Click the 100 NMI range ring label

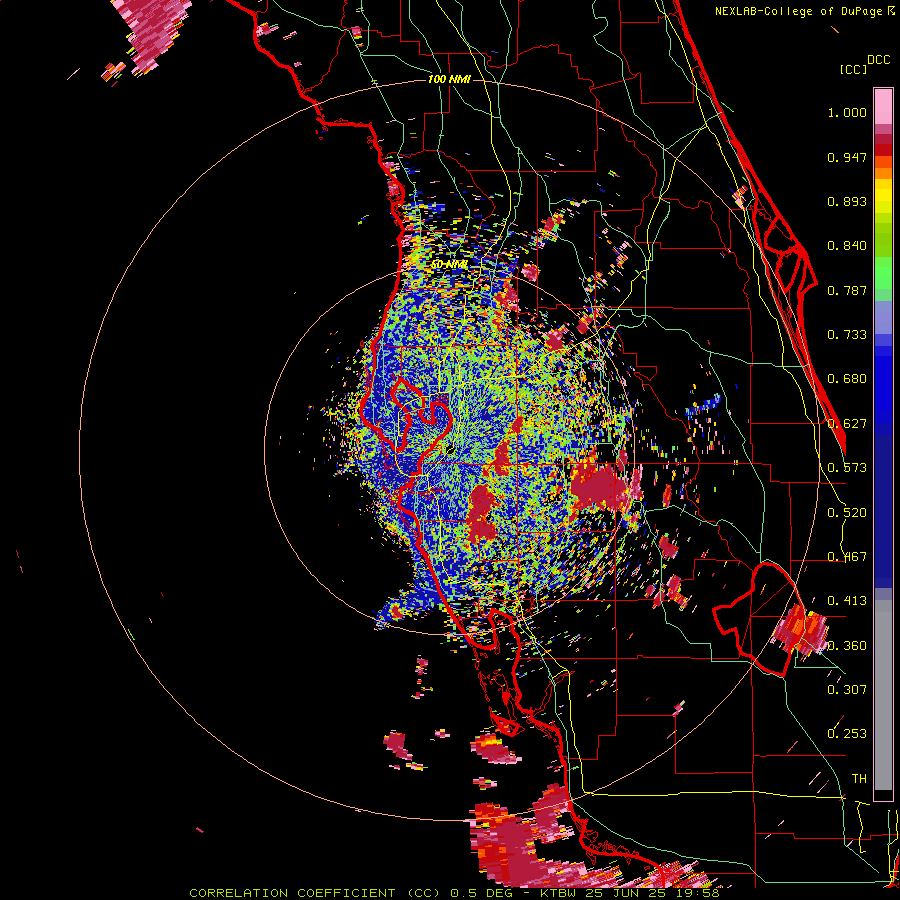tap(449, 79)
